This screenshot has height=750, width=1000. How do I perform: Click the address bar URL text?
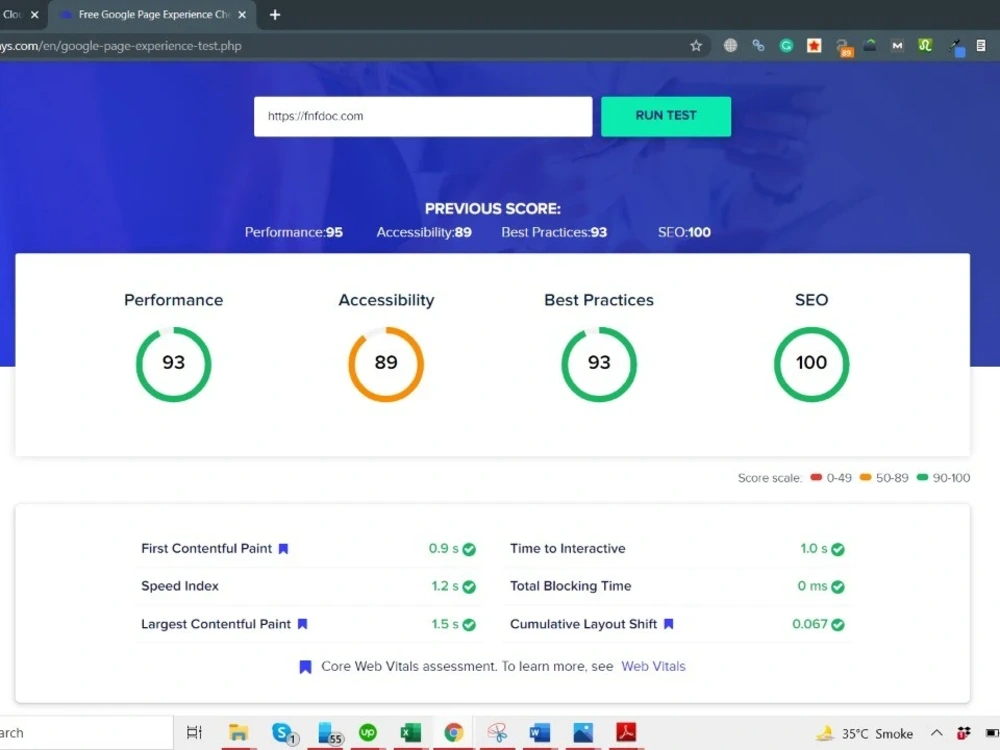121,46
